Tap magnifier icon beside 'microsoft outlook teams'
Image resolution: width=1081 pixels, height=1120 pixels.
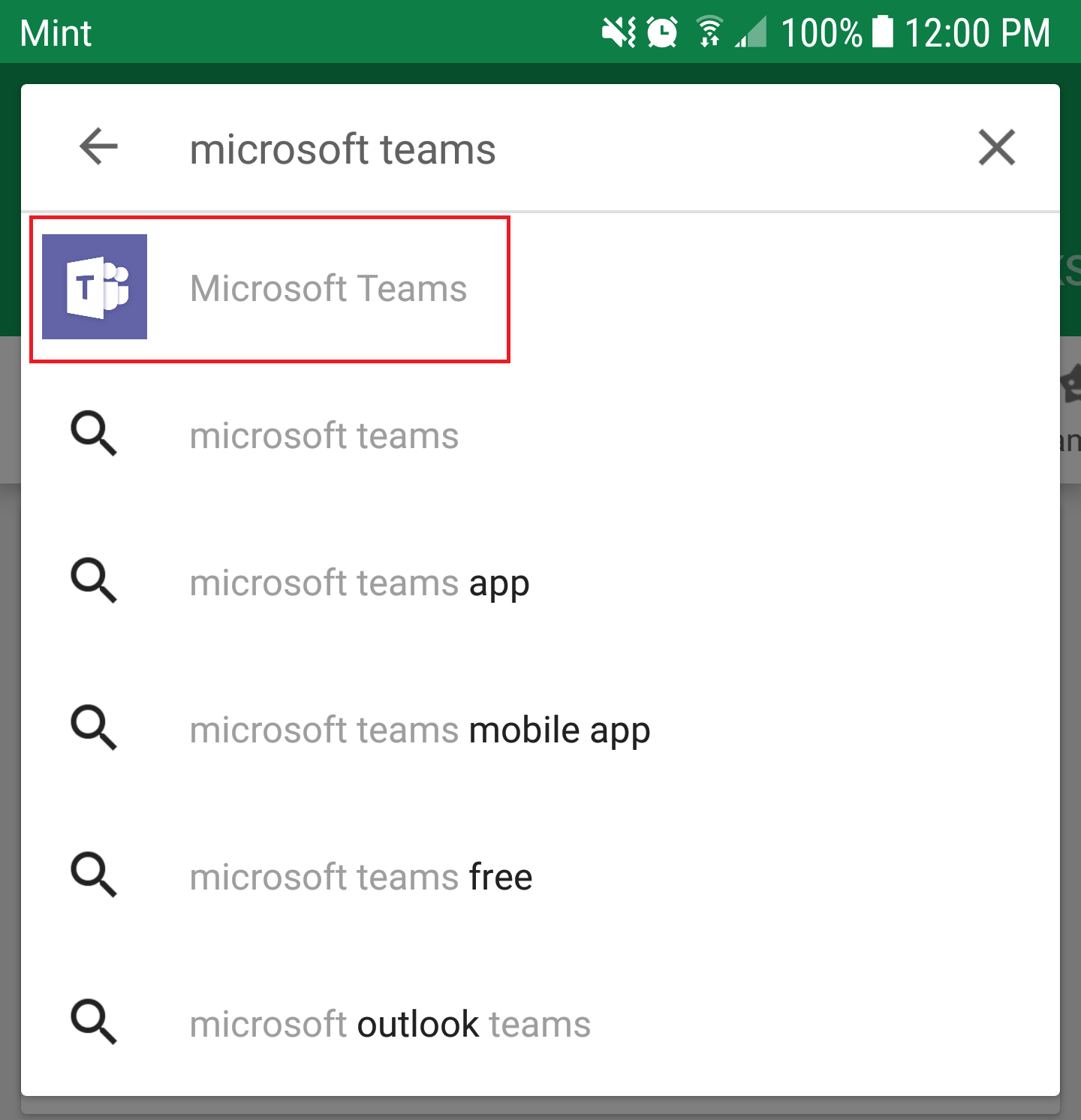(x=94, y=1022)
